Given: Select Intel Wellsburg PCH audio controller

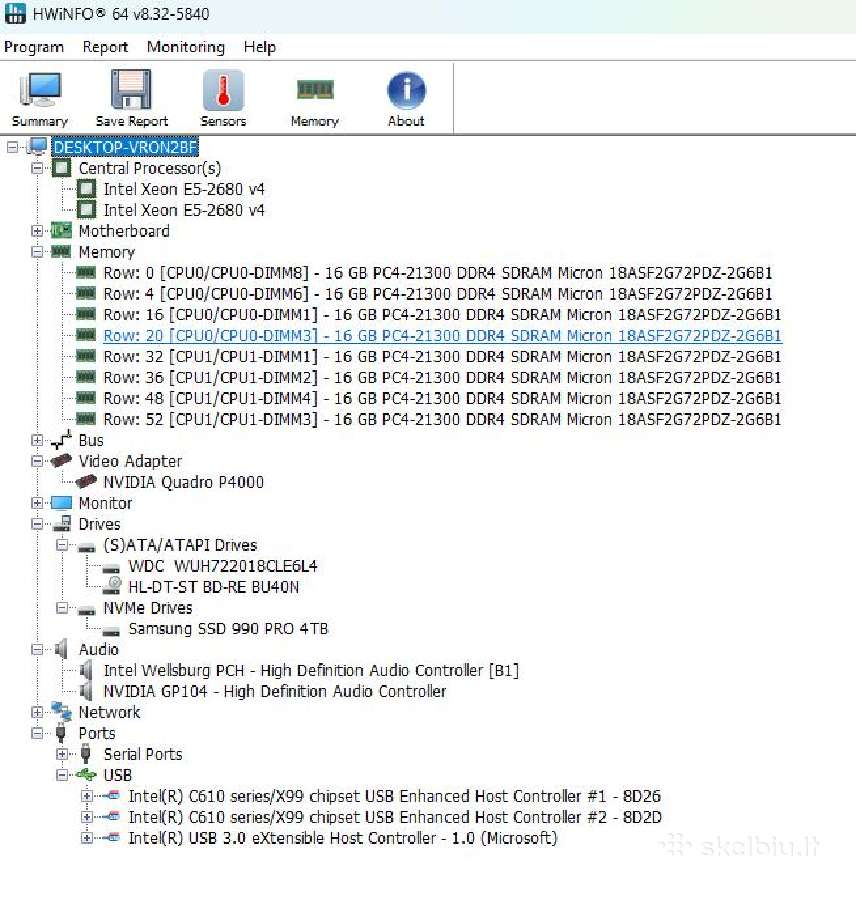Looking at the screenshot, I should click(311, 670).
